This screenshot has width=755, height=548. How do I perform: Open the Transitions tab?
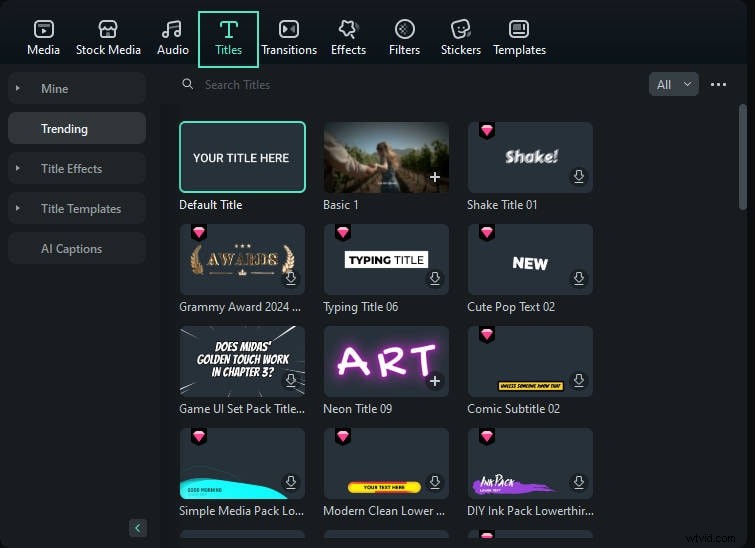[289, 39]
